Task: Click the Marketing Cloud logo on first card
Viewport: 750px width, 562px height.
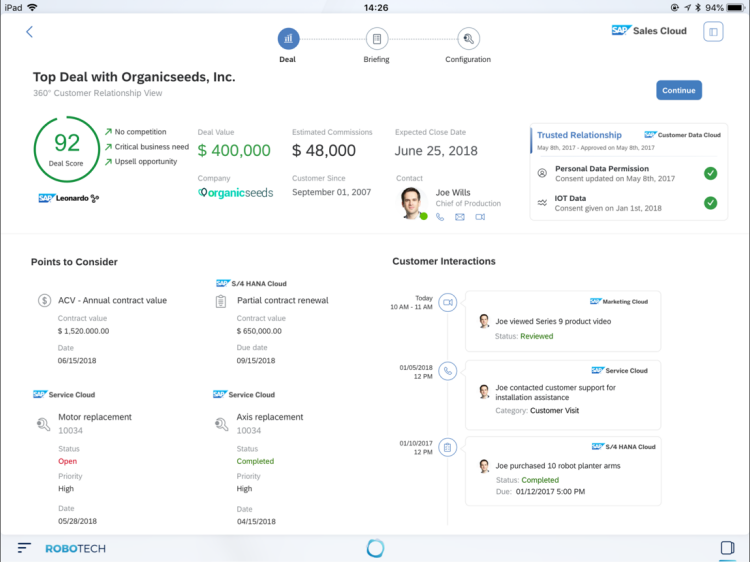Action: 618,301
